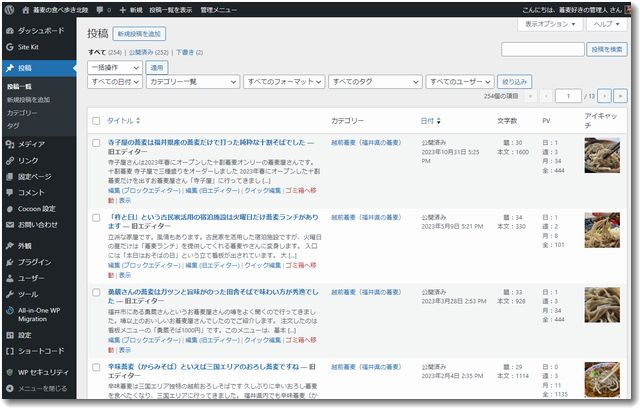The width and height of the screenshot is (640, 408).
Task: Open メディア media library icon
Action: (x=10, y=145)
